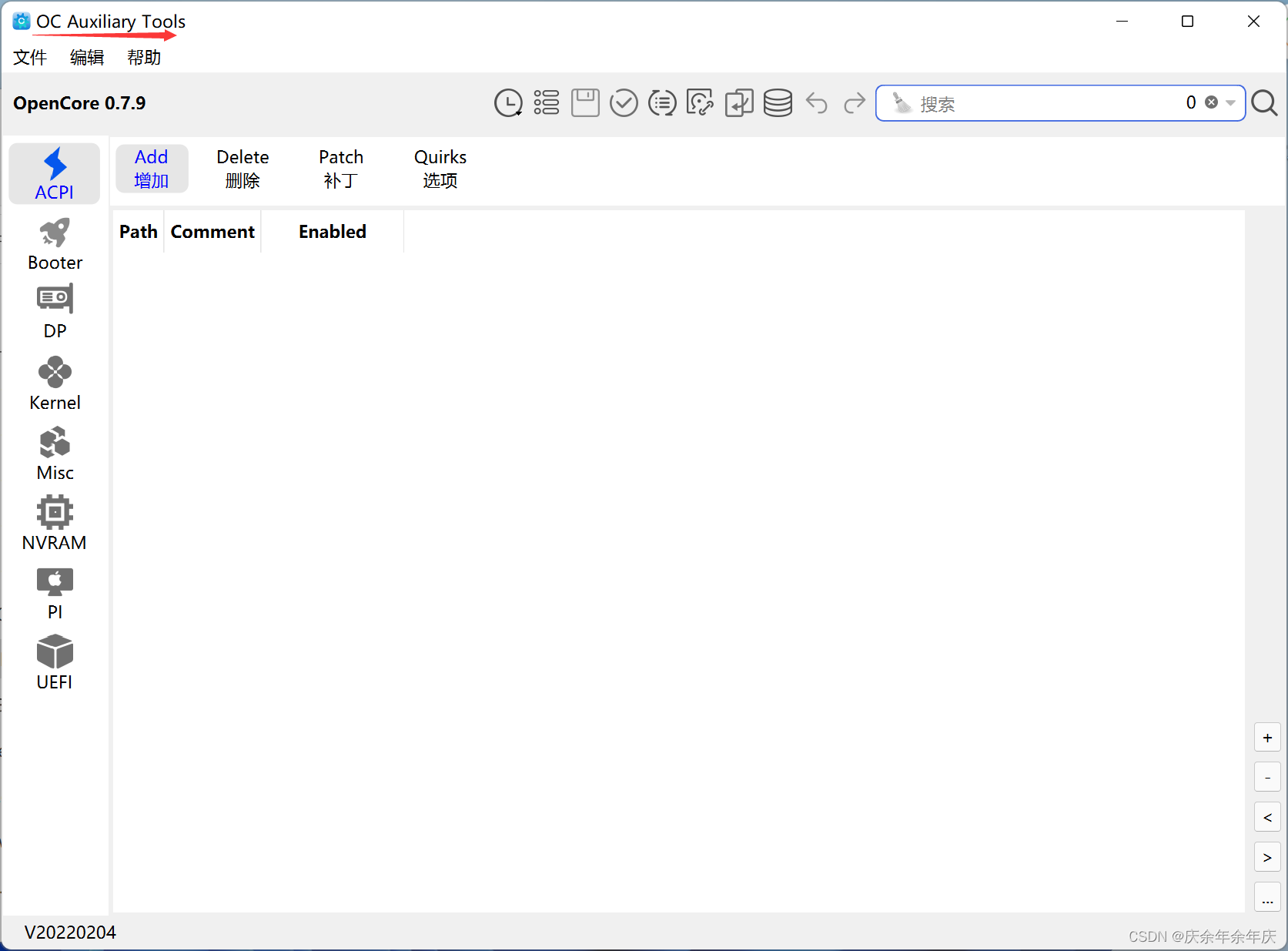Image resolution: width=1288 pixels, height=951 pixels.
Task: Click the picture-with-pencil toolbar icon
Action: tap(701, 103)
